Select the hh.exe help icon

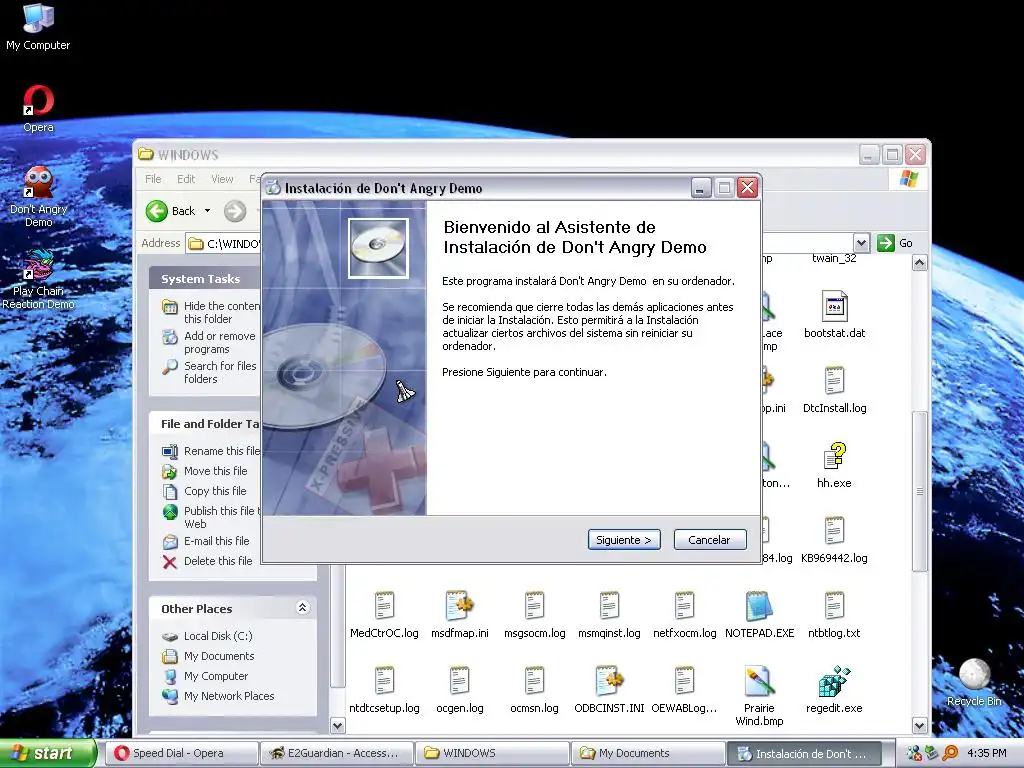[x=834, y=465]
